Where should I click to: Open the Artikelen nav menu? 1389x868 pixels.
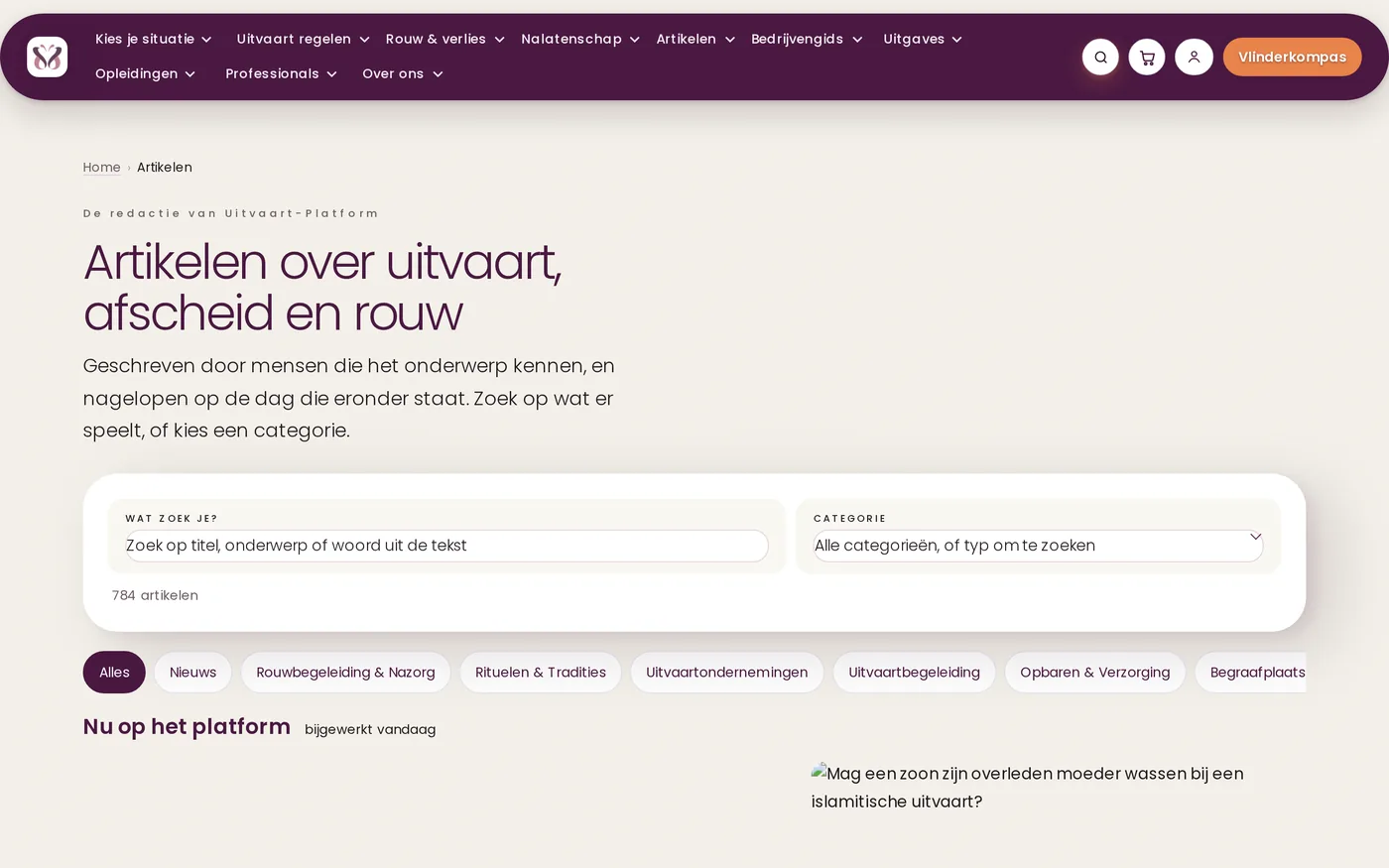point(695,39)
